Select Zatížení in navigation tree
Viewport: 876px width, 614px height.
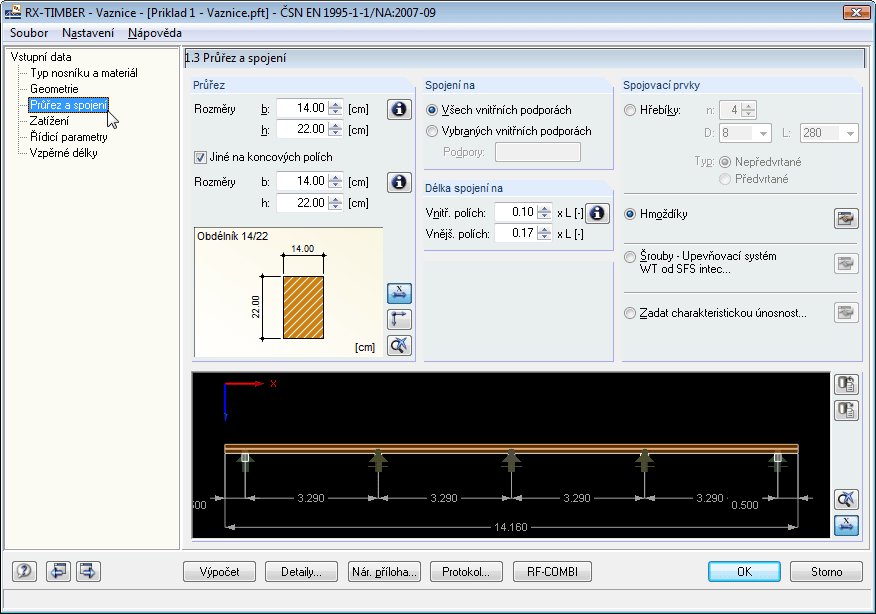pyautogui.click(x=49, y=121)
